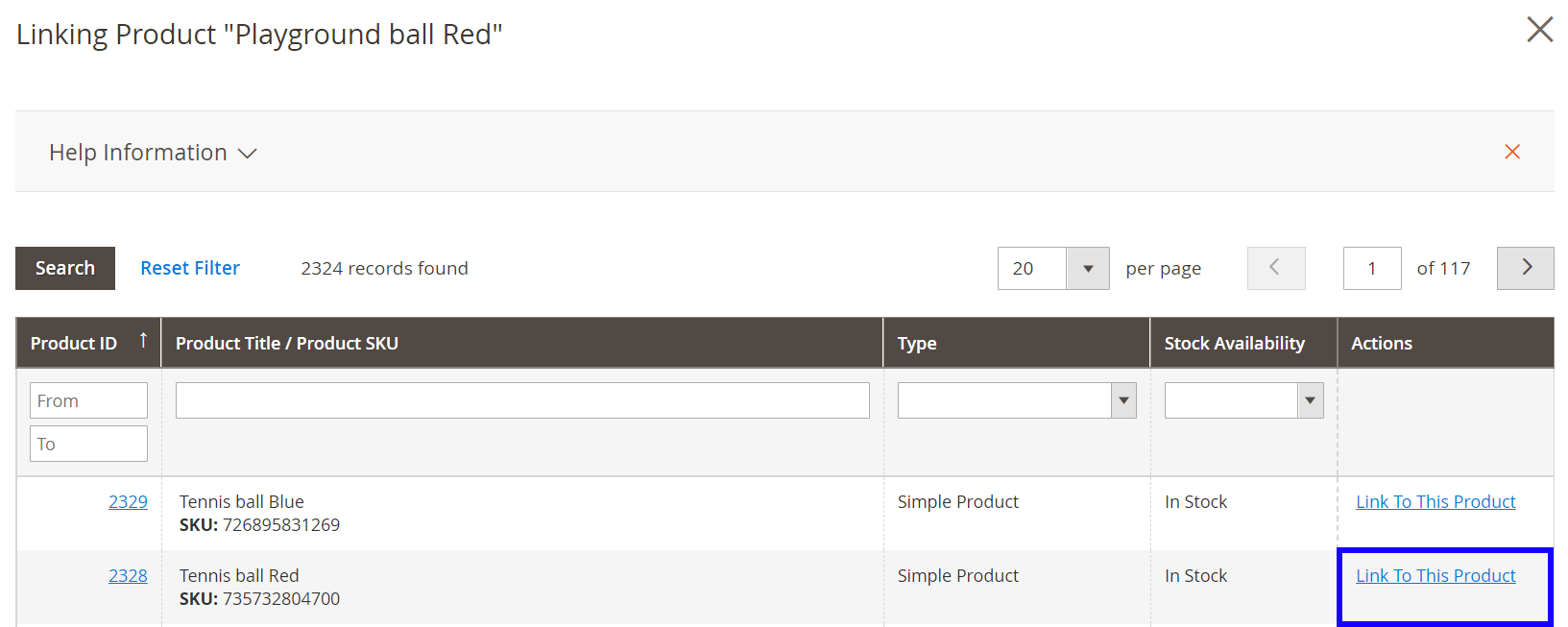Link to the Tennis ball Blue product
Viewport: 1568px width, 627px height.
click(x=1435, y=502)
